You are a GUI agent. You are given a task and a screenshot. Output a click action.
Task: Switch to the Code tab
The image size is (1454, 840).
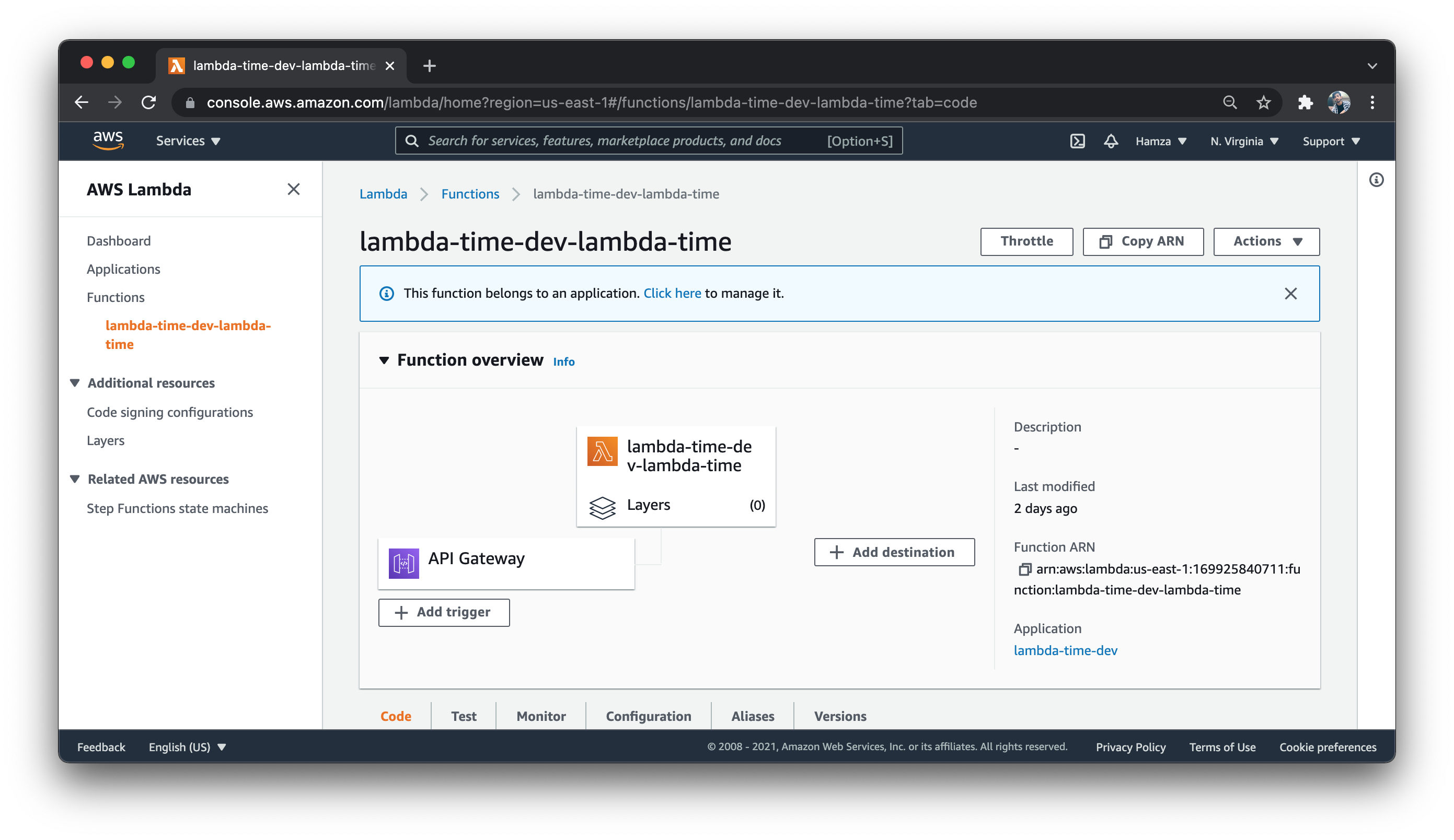(396, 716)
